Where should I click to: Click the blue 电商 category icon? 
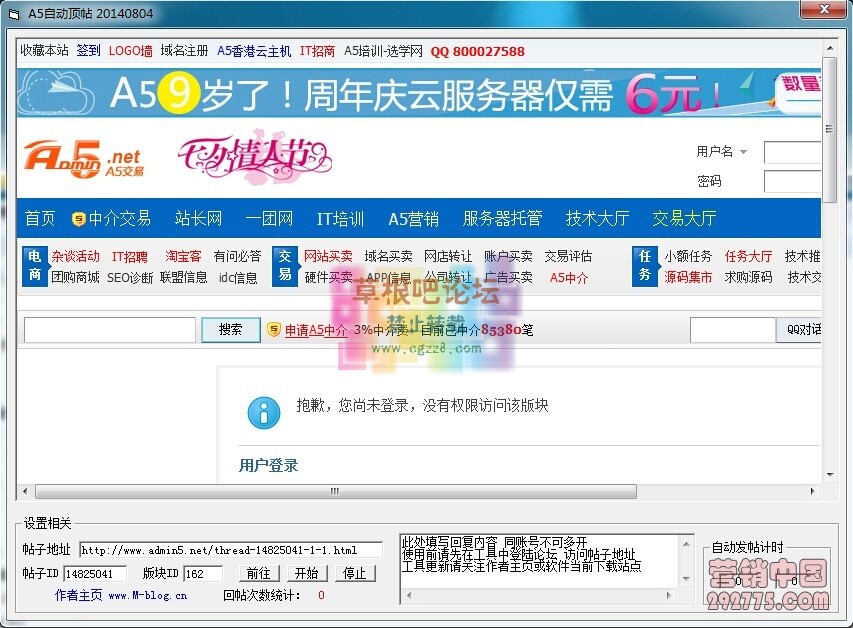33,267
